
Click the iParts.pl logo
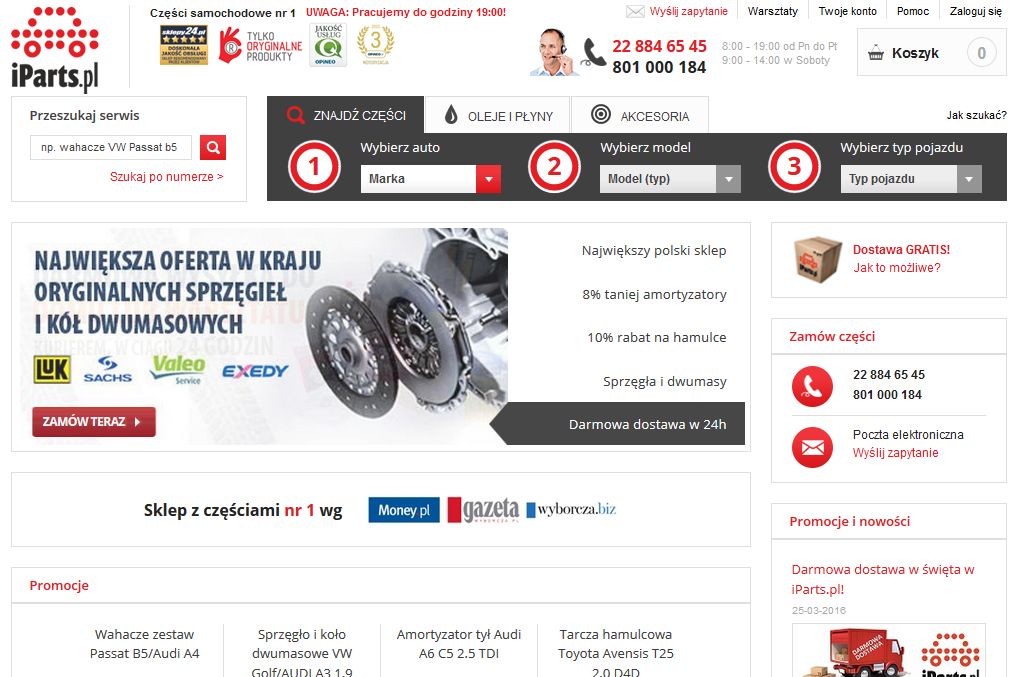[55, 49]
